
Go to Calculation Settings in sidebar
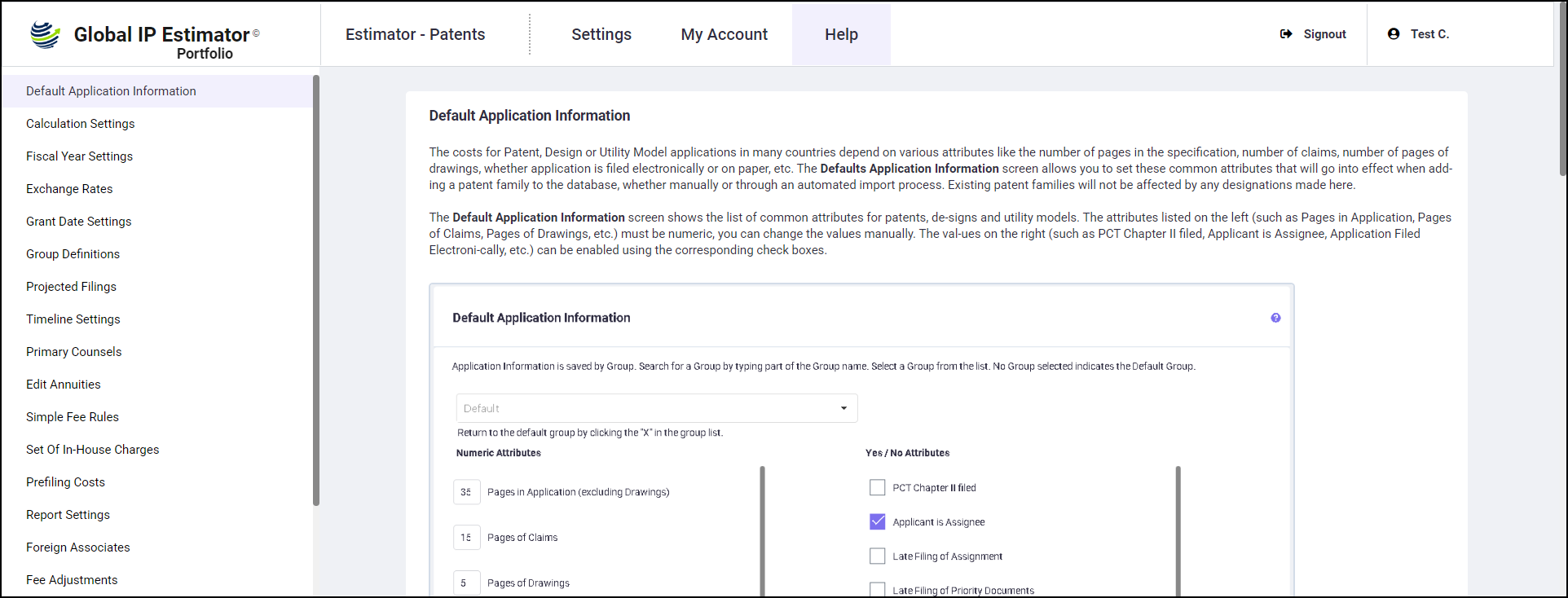coord(80,124)
